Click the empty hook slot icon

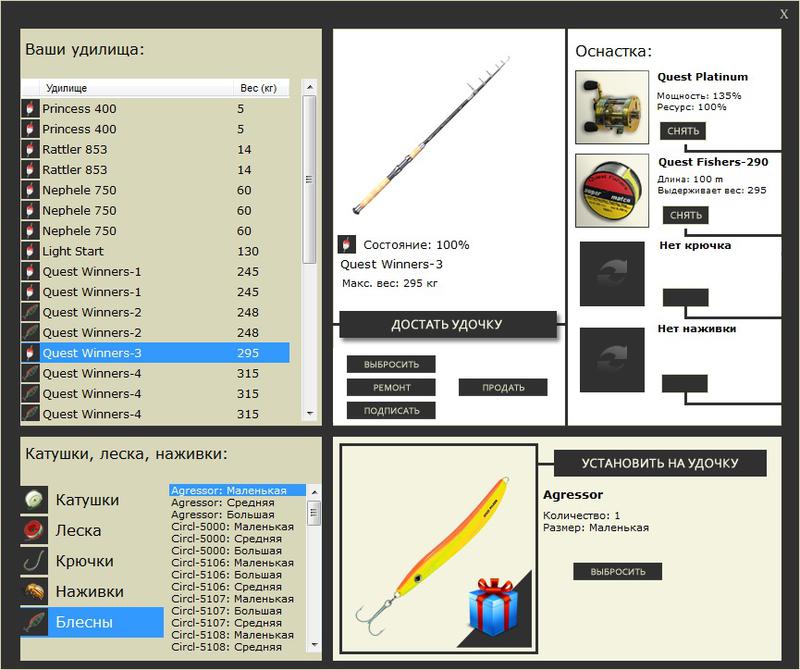coord(612,274)
